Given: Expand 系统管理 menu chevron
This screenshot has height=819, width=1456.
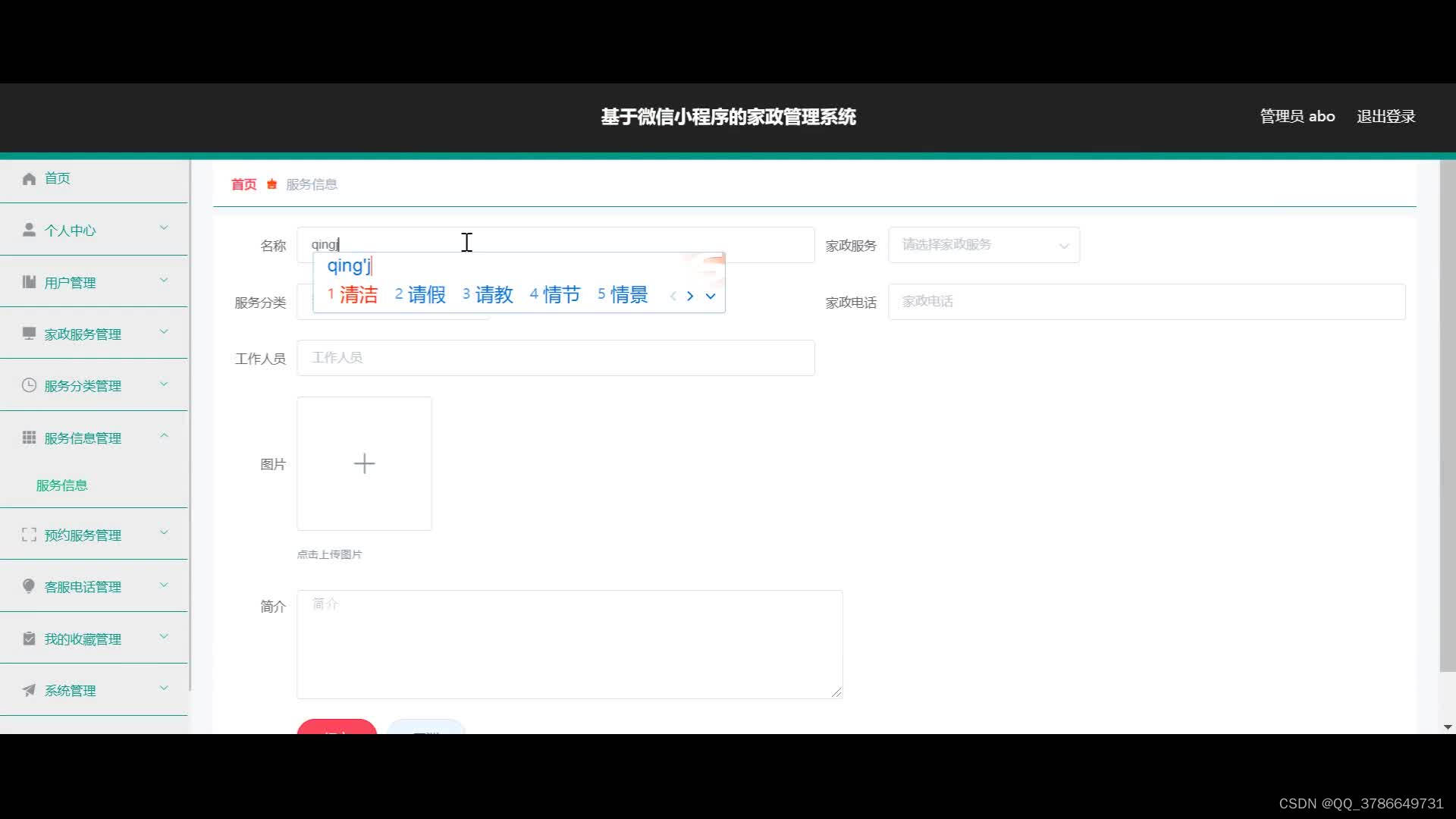Looking at the screenshot, I should pyautogui.click(x=164, y=689).
